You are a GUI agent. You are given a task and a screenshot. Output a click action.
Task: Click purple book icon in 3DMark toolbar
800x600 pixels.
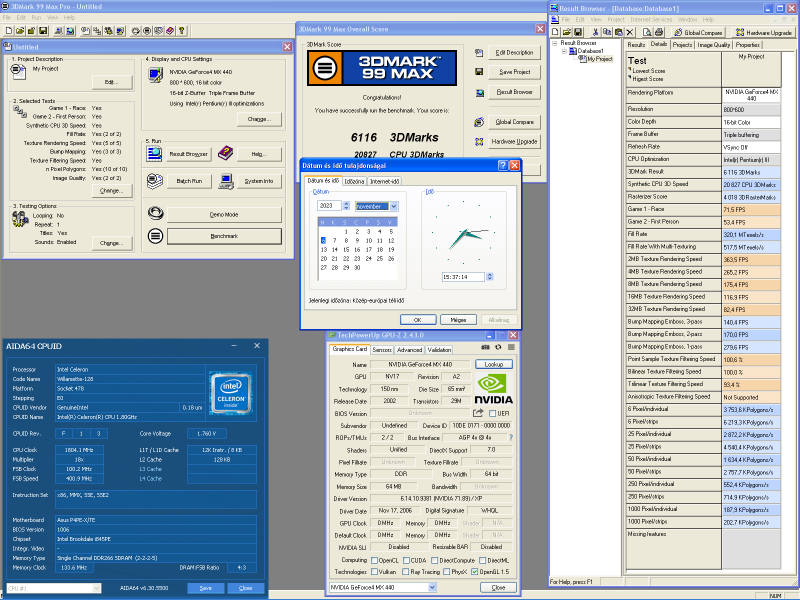170,31
